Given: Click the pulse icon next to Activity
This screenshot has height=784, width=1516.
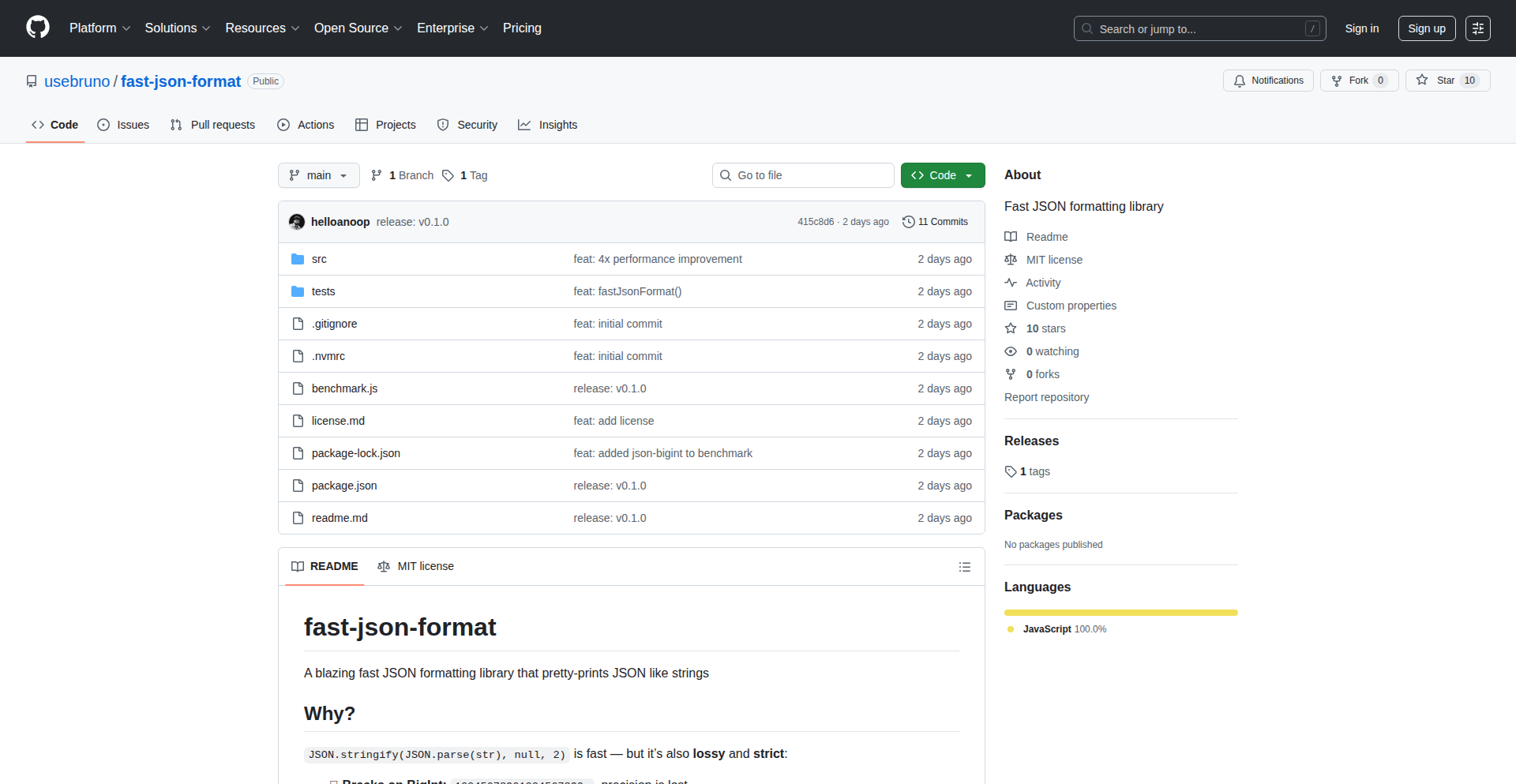Looking at the screenshot, I should 1011,283.
